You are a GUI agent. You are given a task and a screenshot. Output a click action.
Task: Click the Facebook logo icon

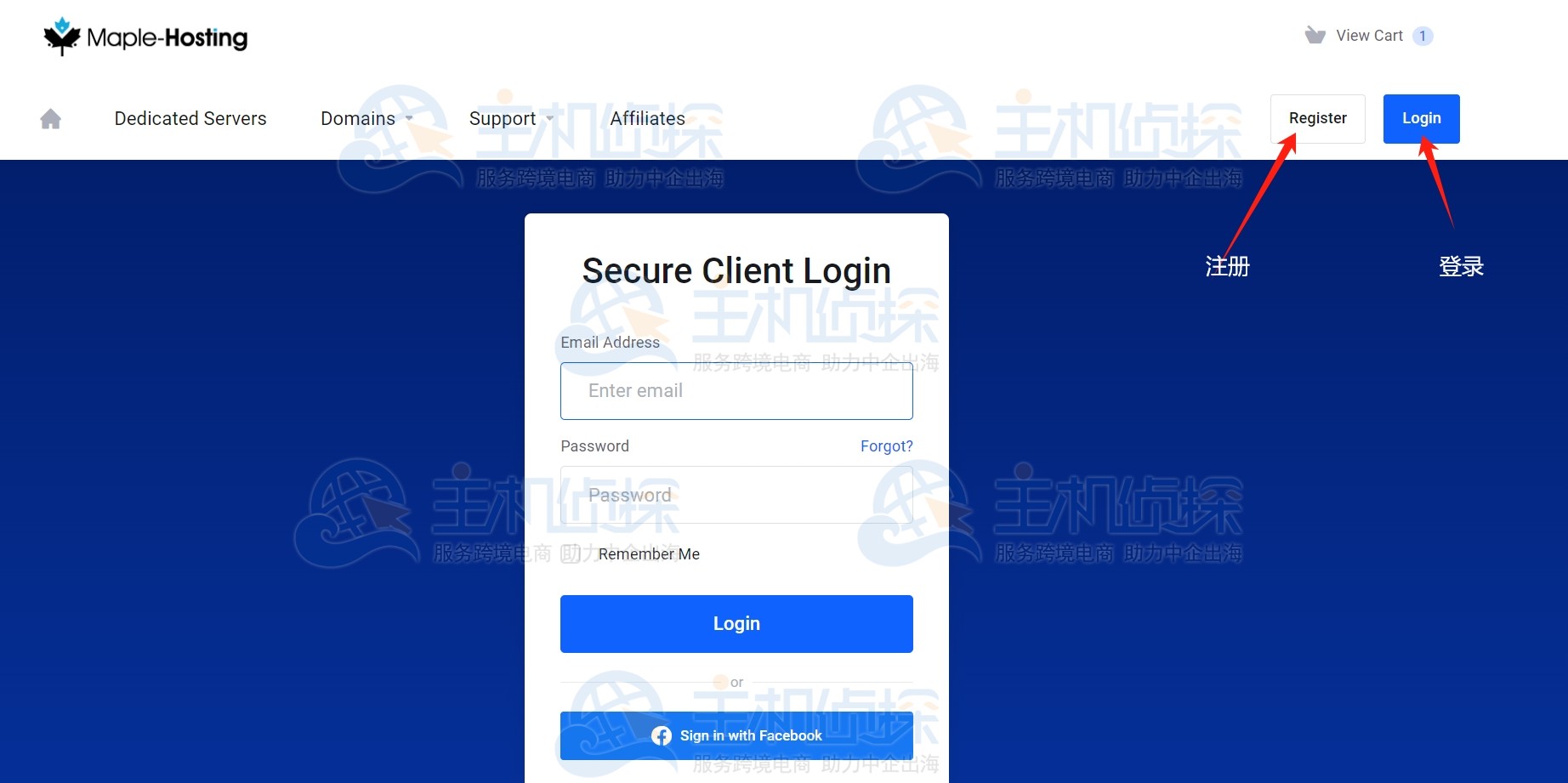662,735
